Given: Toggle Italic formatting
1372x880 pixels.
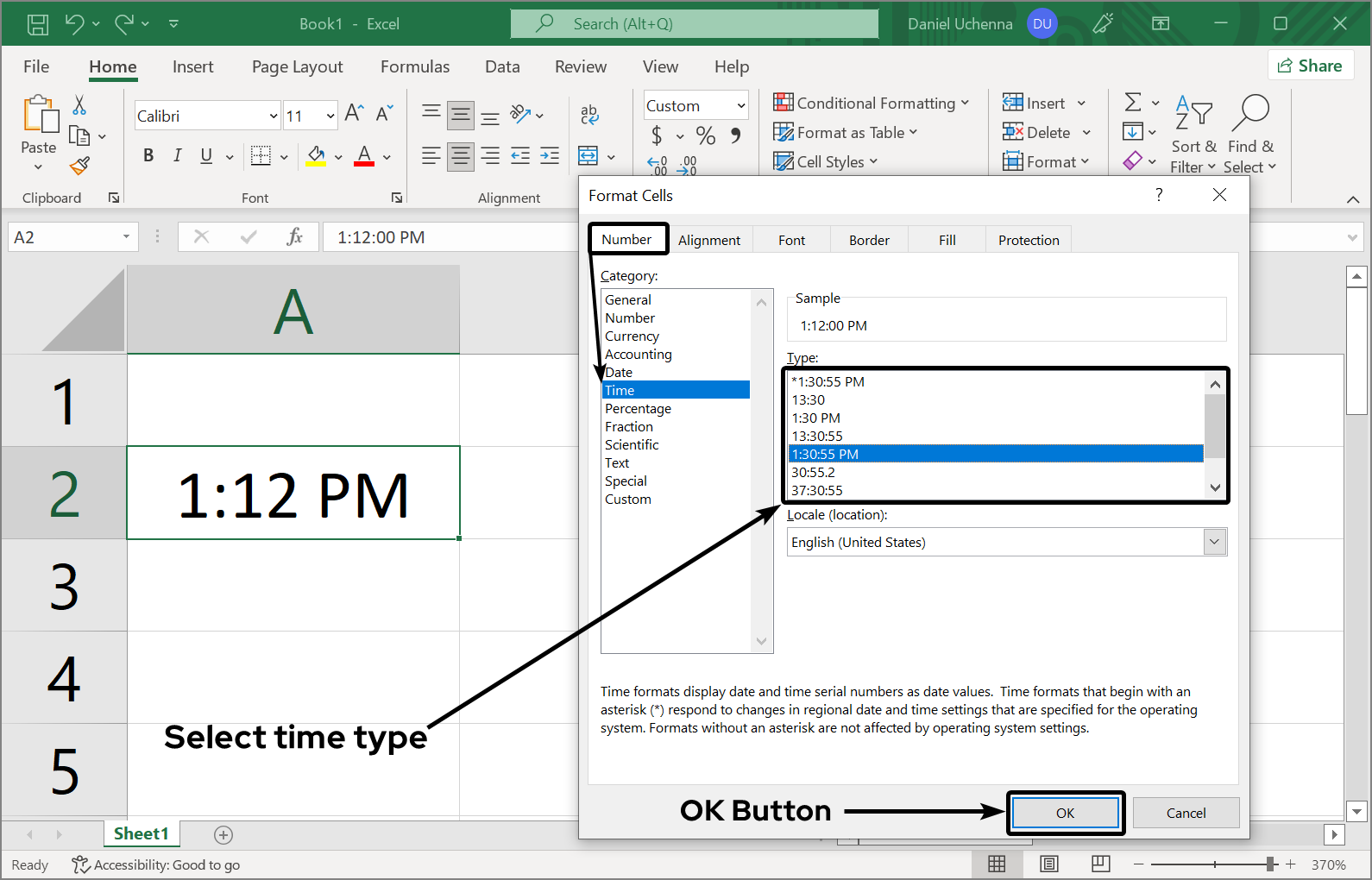Looking at the screenshot, I should [x=177, y=156].
